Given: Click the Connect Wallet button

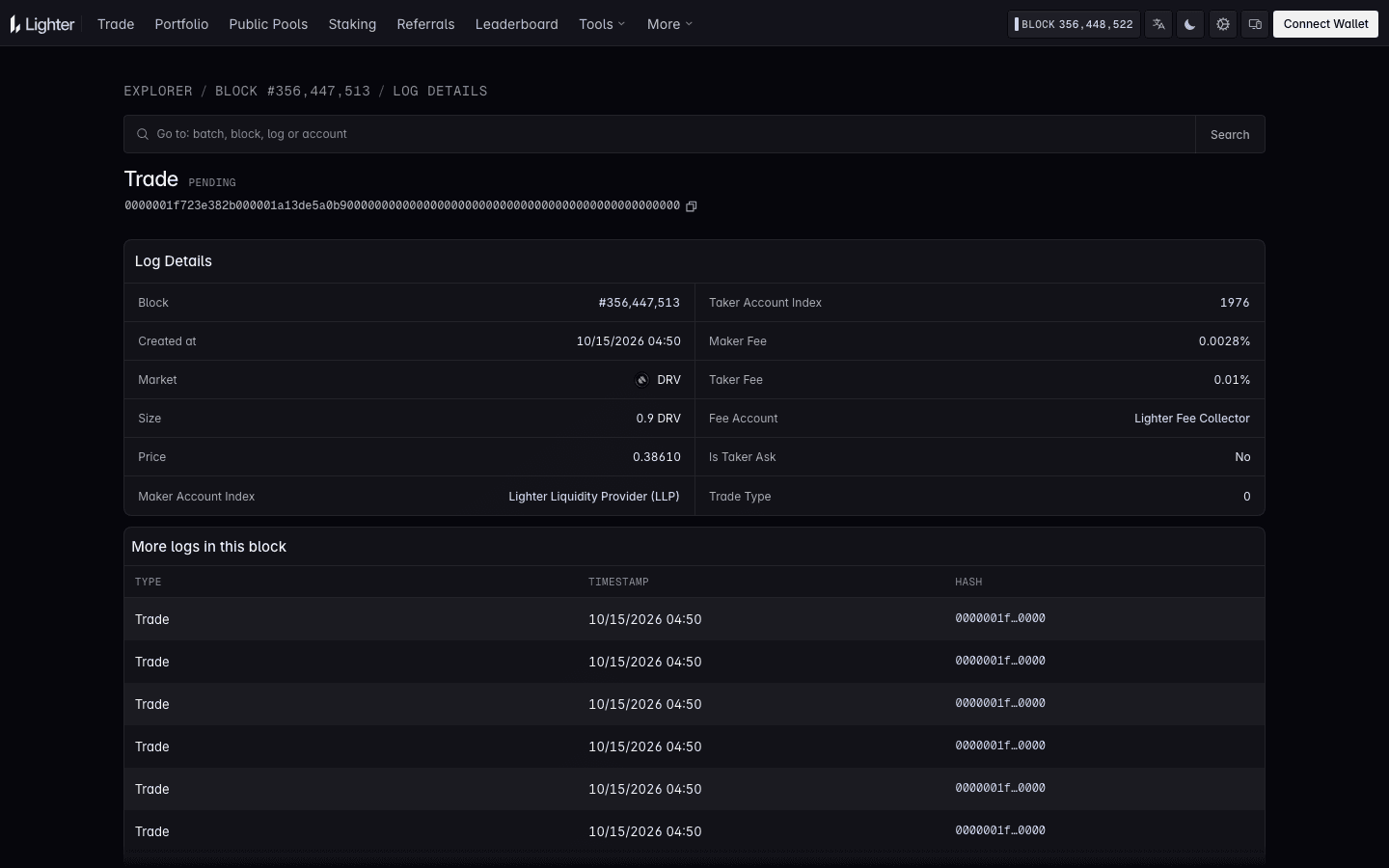Looking at the screenshot, I should (x=1325, y=24).
